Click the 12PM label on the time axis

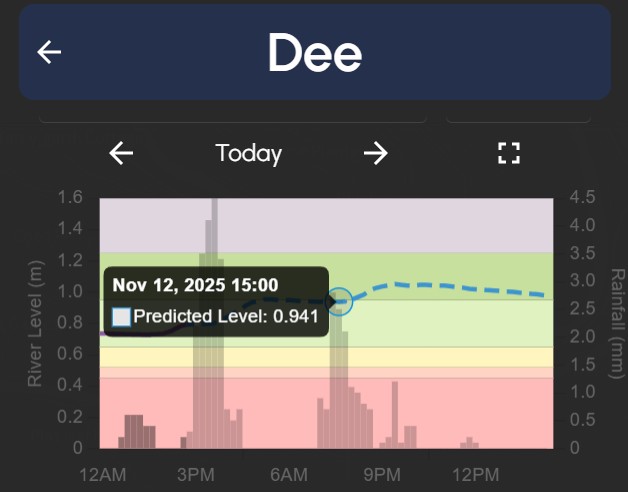pyautogui.click(x=475, y=473)
